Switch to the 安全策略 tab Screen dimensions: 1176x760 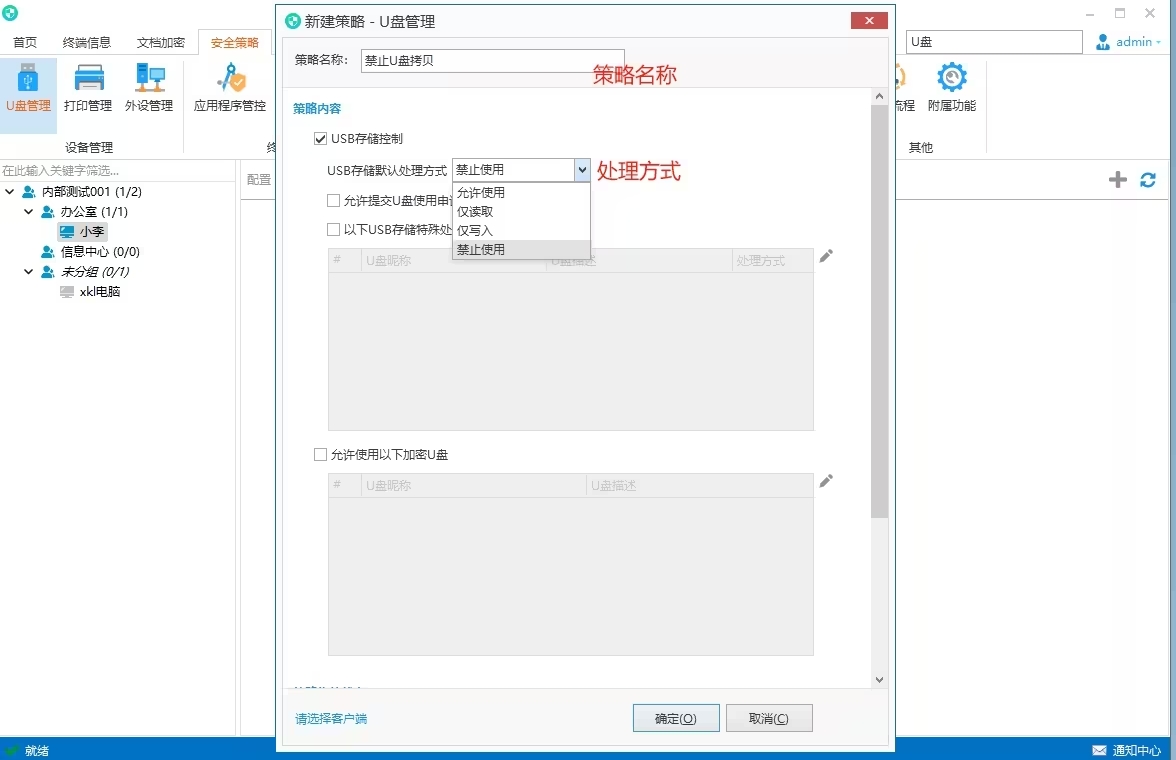[235, 43]
